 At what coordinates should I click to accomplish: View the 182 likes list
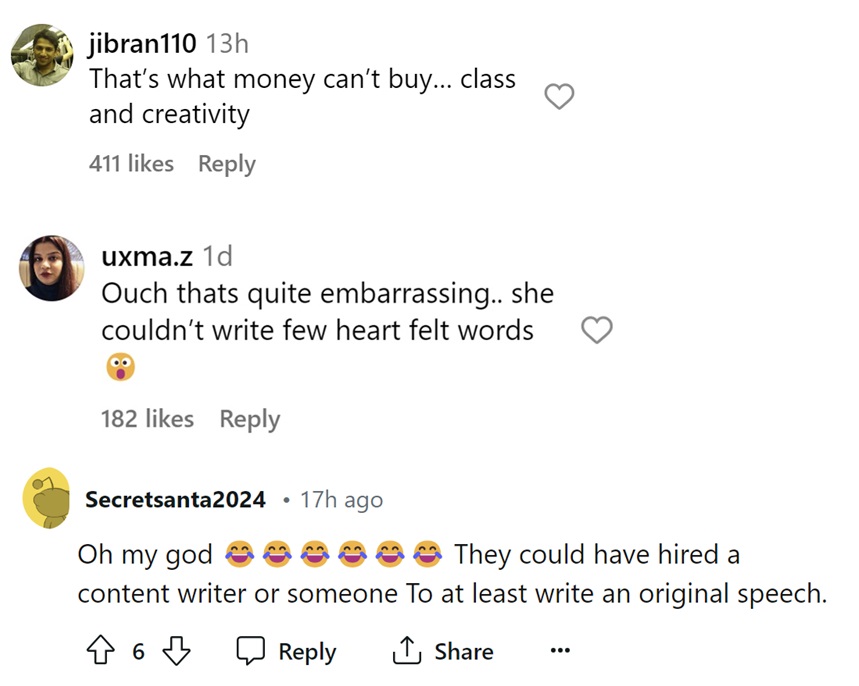pos(147,419)
